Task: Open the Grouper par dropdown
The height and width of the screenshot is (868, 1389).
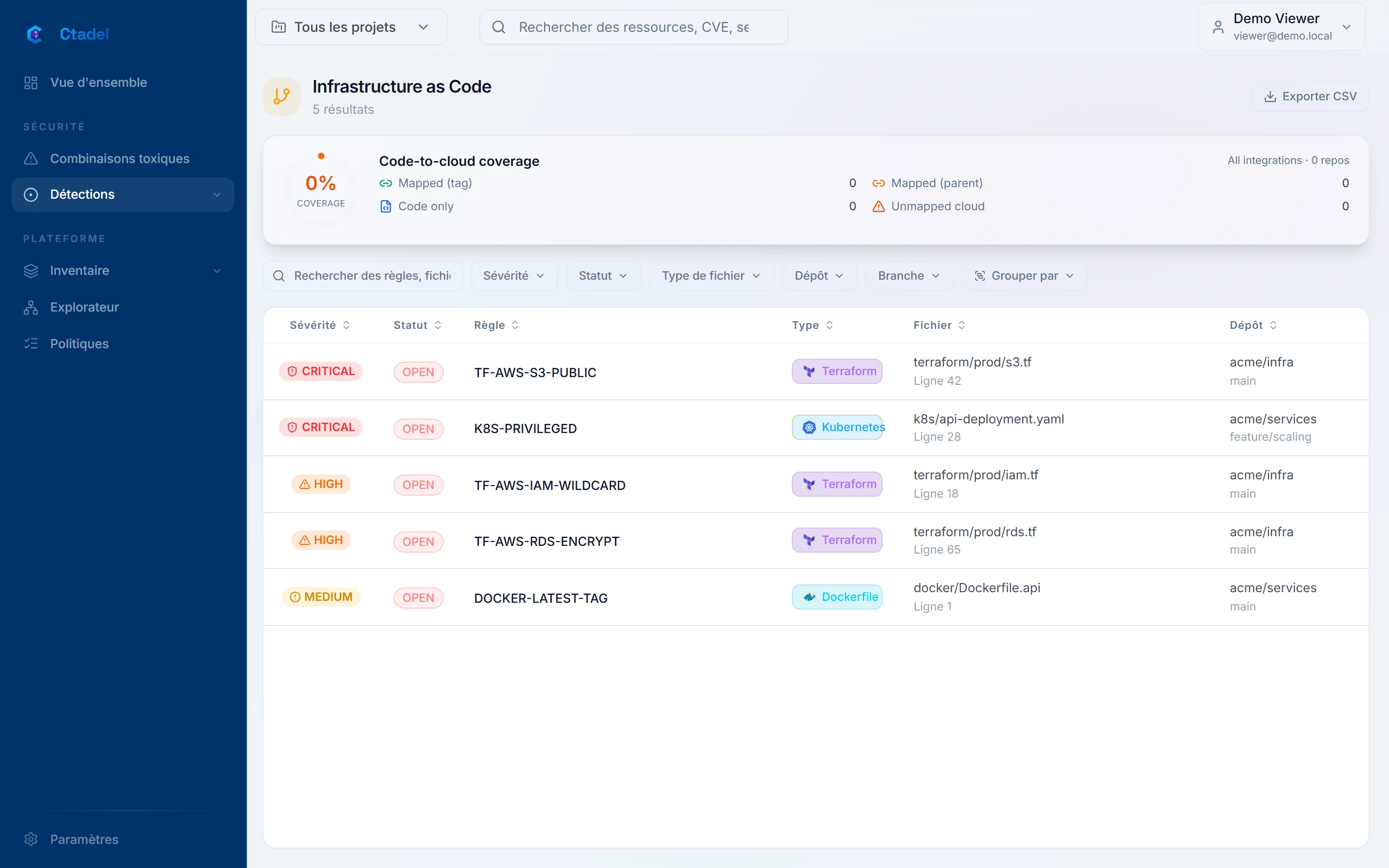Action: [x=1024, y=276]
